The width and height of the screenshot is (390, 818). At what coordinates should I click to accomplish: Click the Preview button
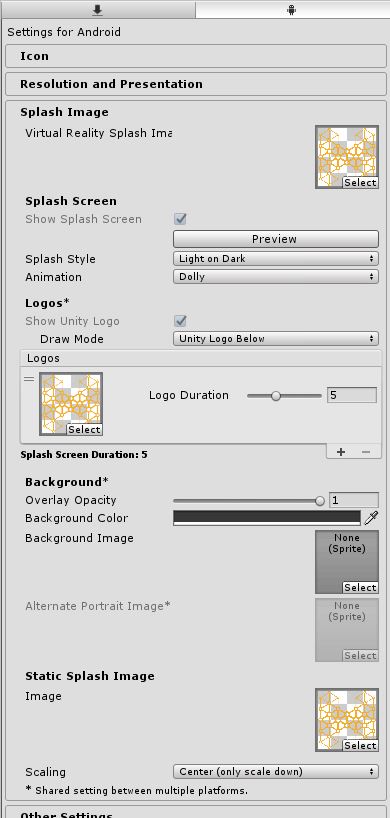tap(276, 239)
